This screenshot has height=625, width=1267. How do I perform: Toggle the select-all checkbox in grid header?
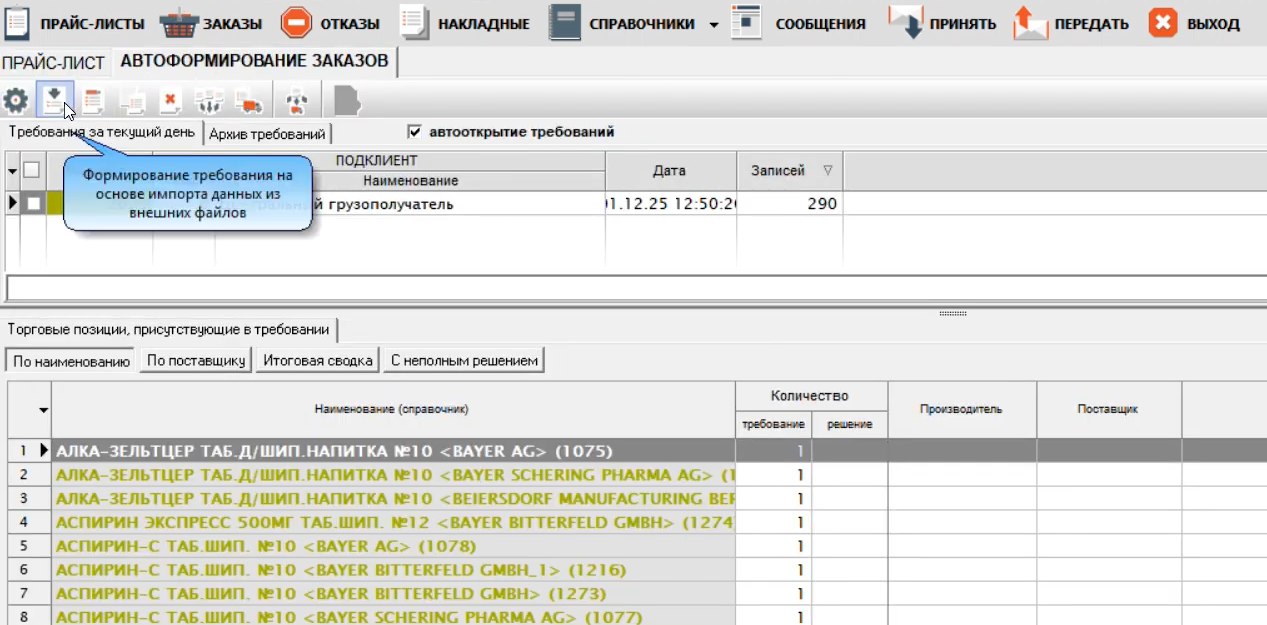(33, 170)
